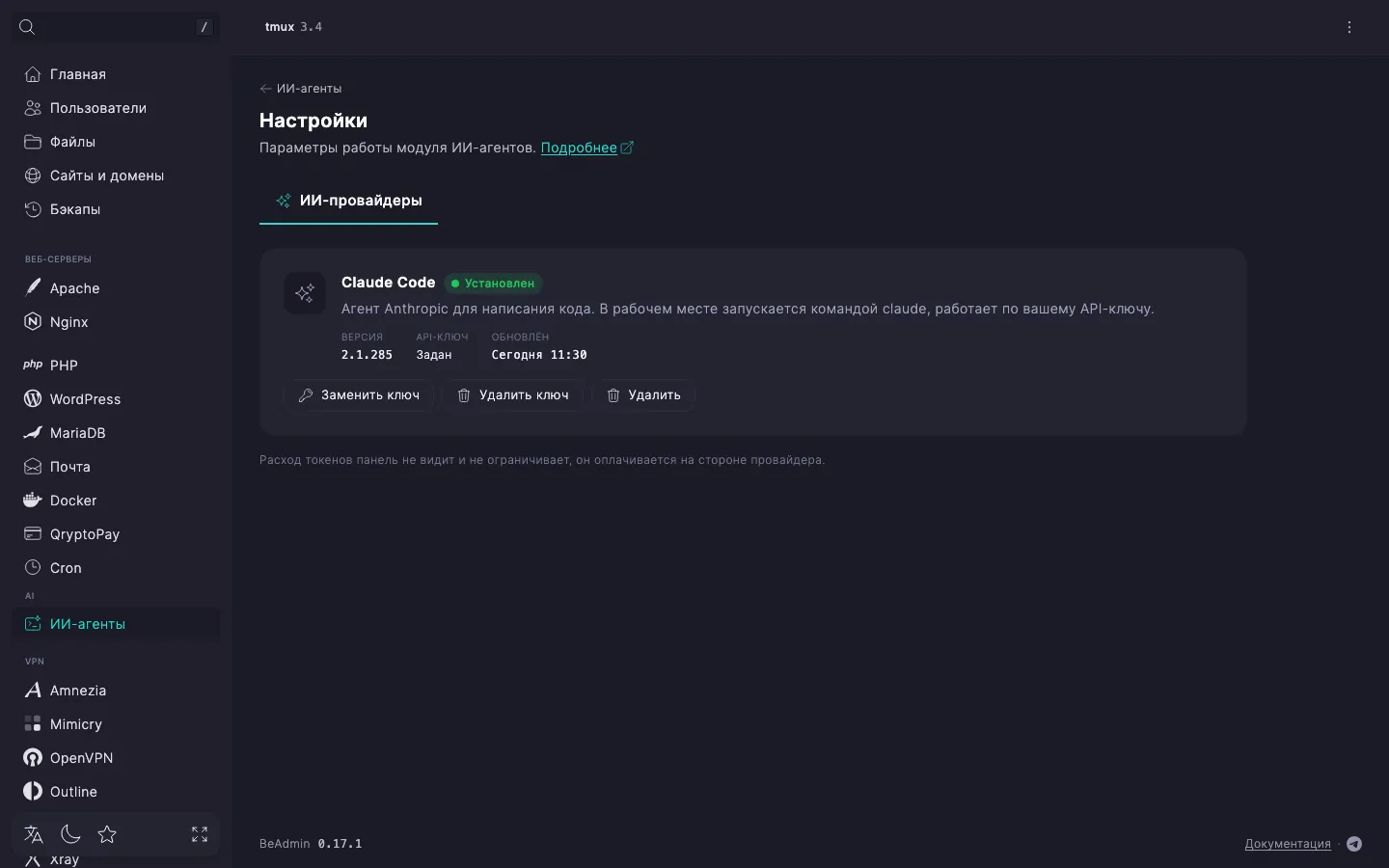Open PHP settings in sidebar
The height and width of the screenshot is (868, 1389).
[x=116, y=366]
